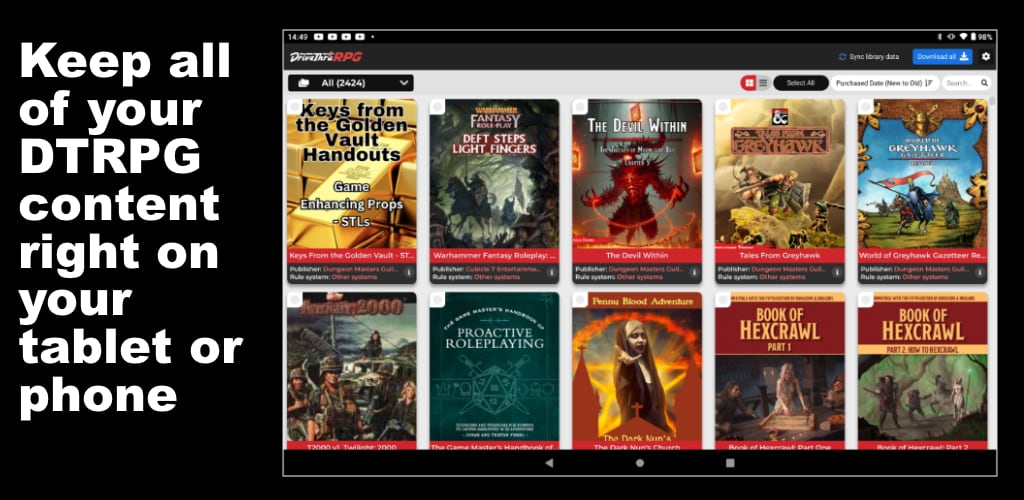Select the Deft Steps Light Fingers checkbox

438,106
